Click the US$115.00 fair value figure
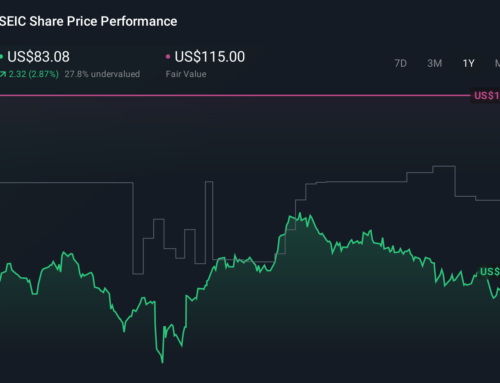Viewport: 500px width, 383px height. coord(210,57)
